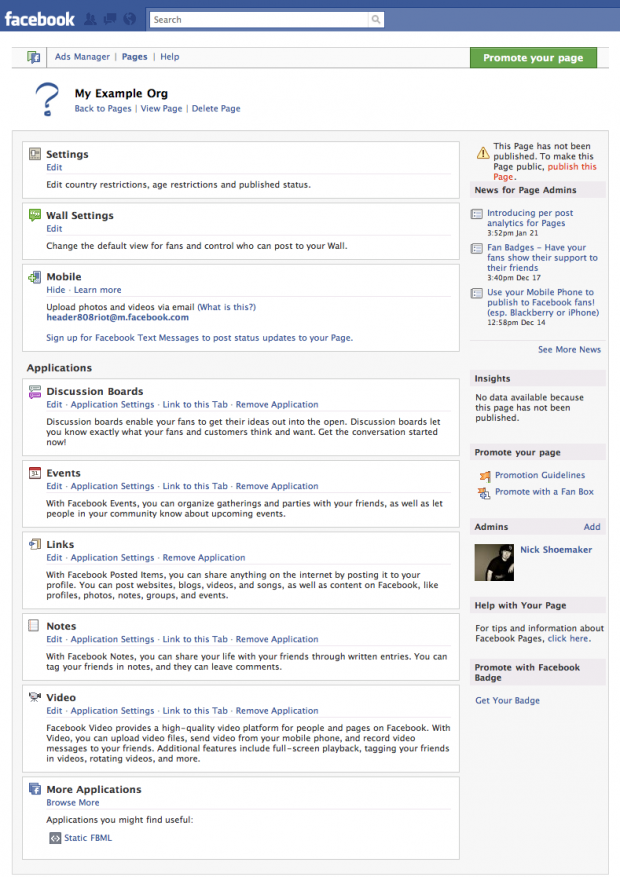Image resolution: width=620 pixels, height=877 pixels.
Task: Click the Pages flag icon beside Ads Manager
Action: click(34, 57)
